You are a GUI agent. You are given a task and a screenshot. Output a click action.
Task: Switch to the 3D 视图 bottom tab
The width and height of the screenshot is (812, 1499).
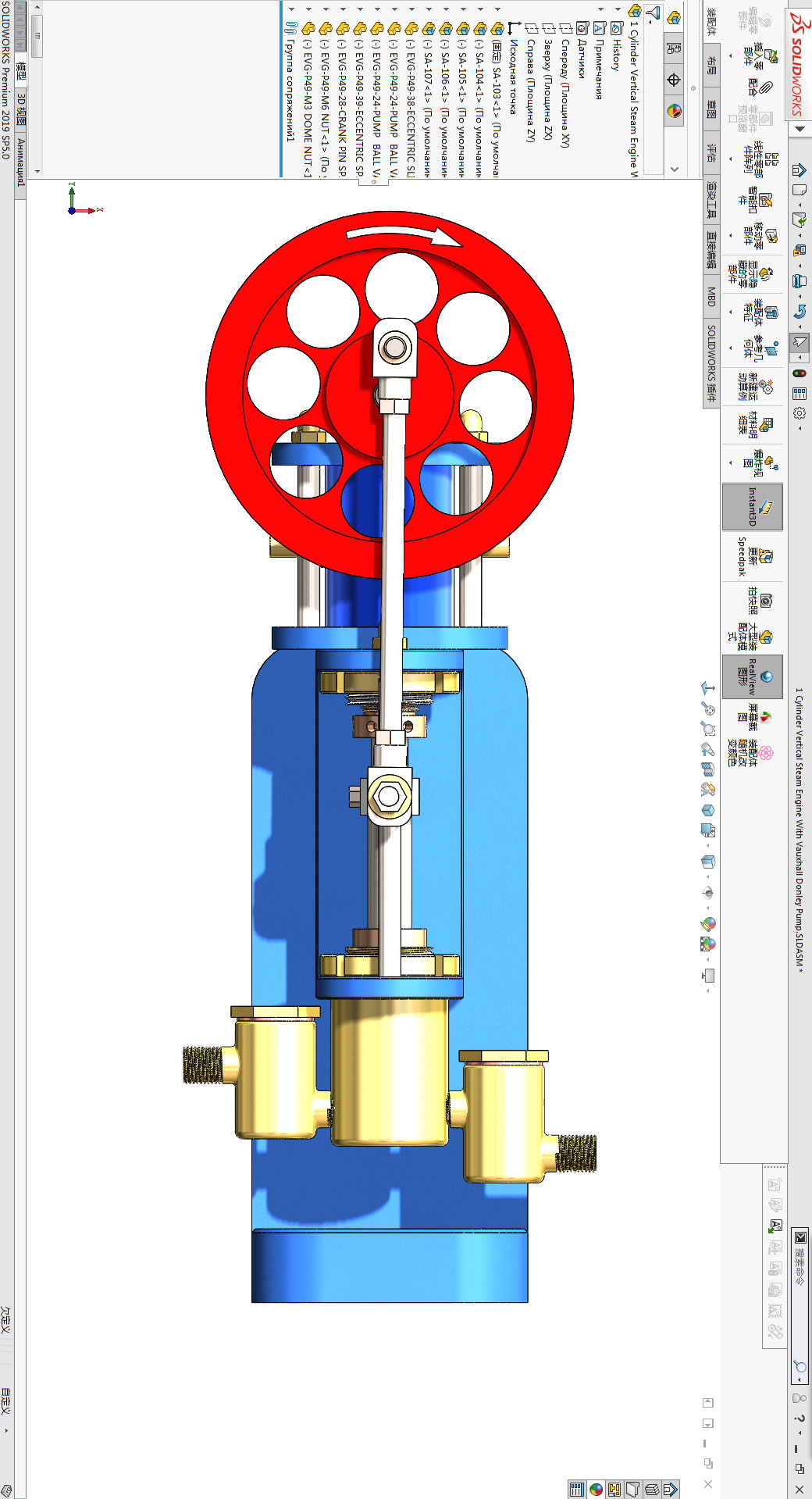pos(21,110)
